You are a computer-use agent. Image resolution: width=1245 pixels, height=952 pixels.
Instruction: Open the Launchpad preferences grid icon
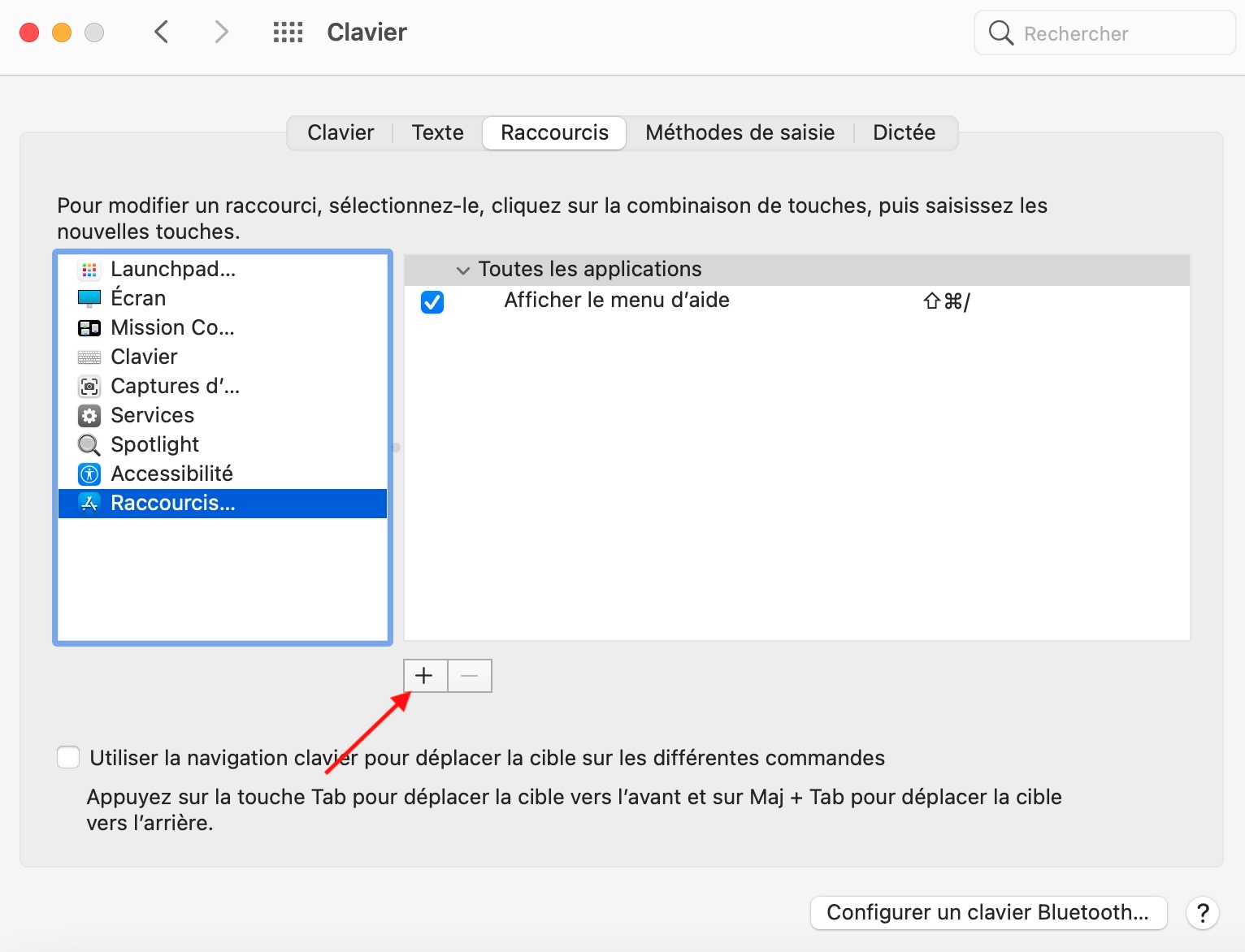coord(288,32)
